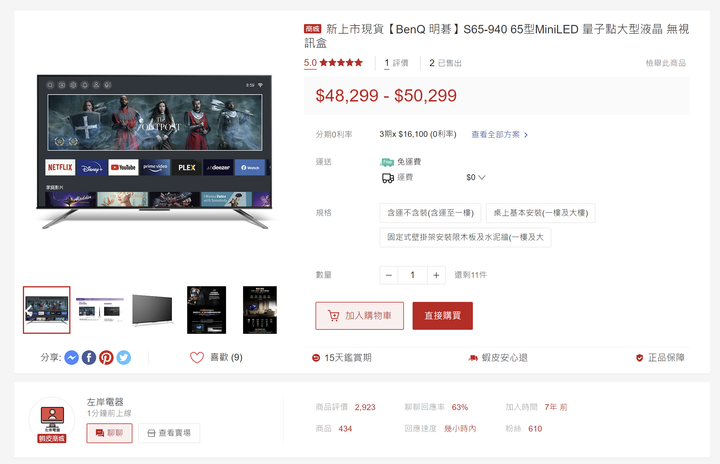The image size is (720, 464).
Task: Share product via Messenger icon
Action: coord(71,357)
